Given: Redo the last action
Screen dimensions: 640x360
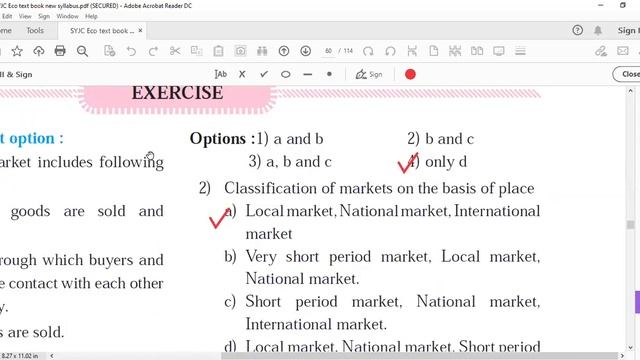Looking at the screenshot, I should tap(153, 51).
